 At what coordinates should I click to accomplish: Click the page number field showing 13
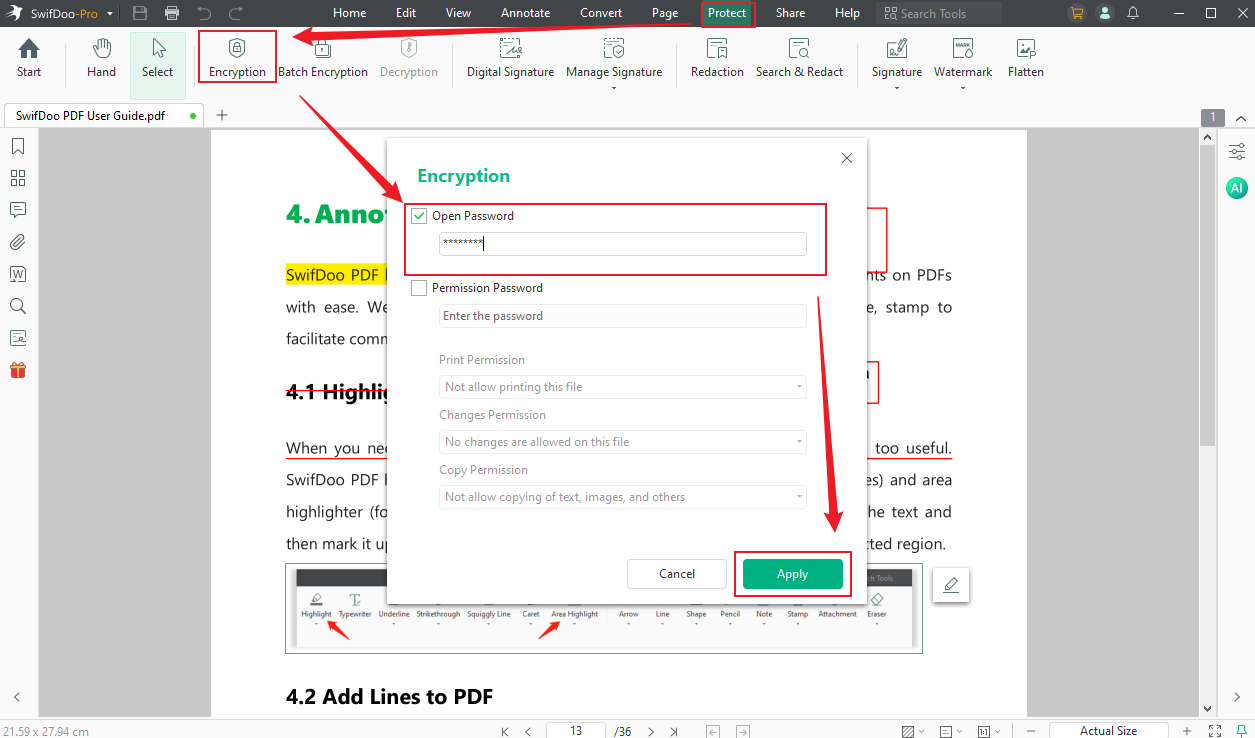click(x=576, y=731)
